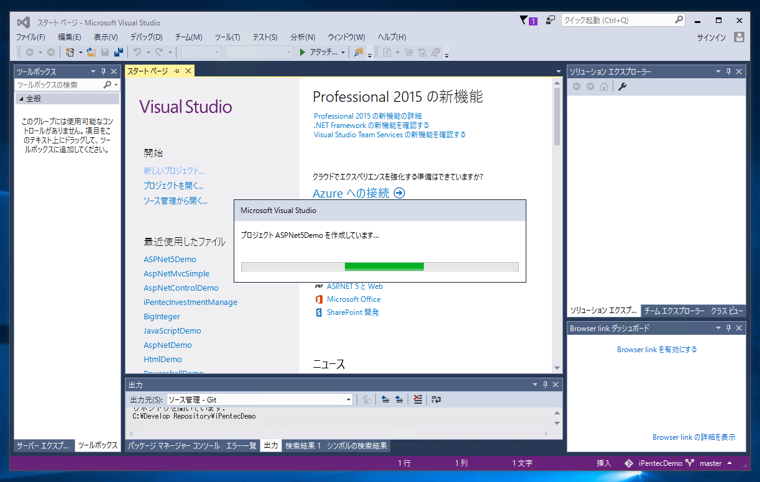Click go to next message output icon
Viewport: 760px width, 482px height.
(399, 399)
